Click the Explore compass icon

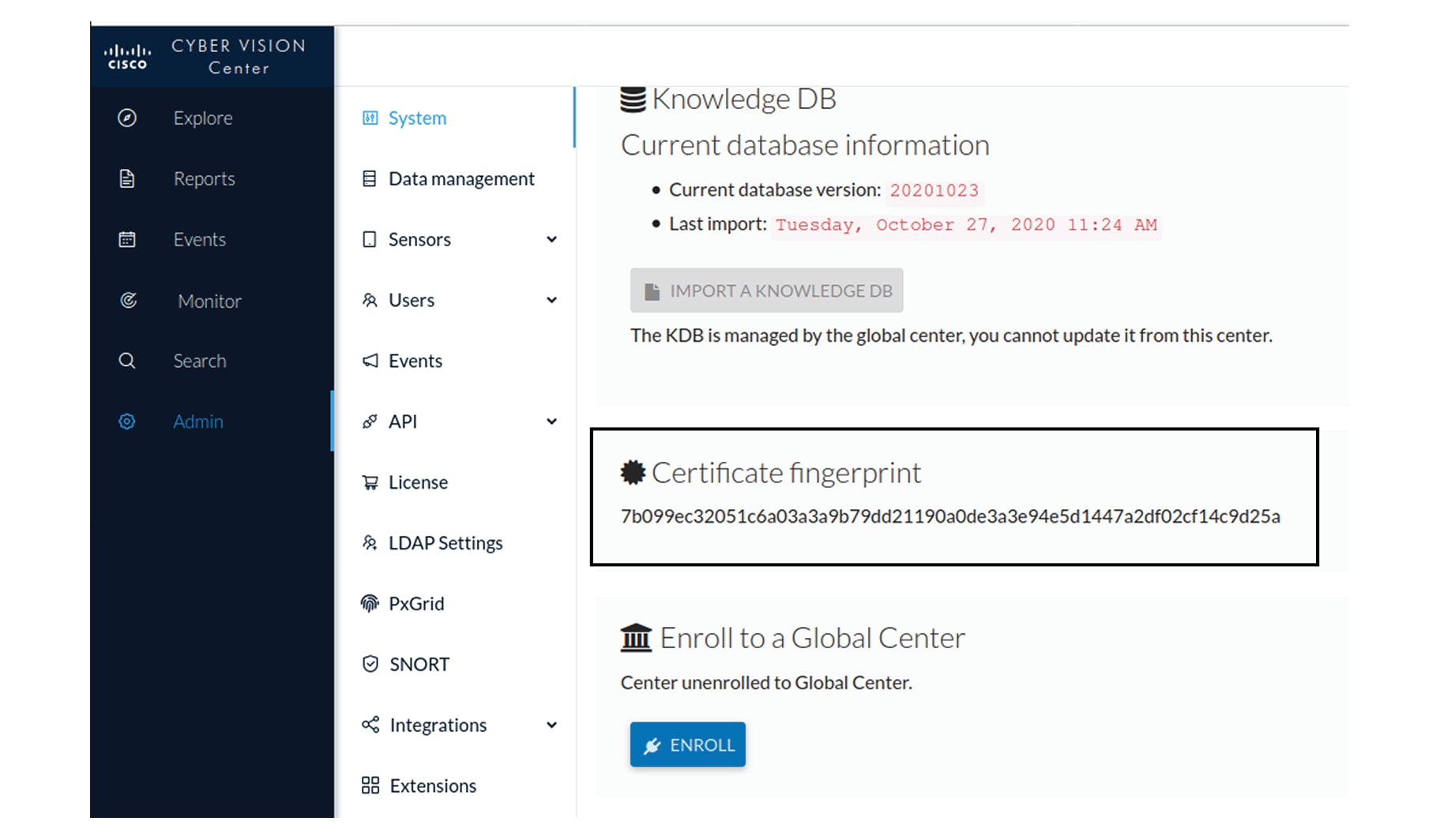coord(127,118)
